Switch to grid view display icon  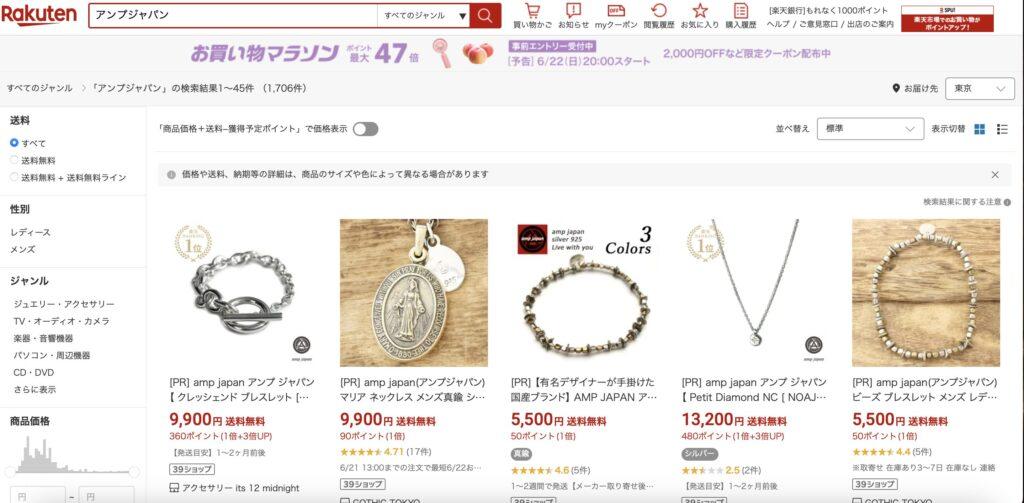980,129
